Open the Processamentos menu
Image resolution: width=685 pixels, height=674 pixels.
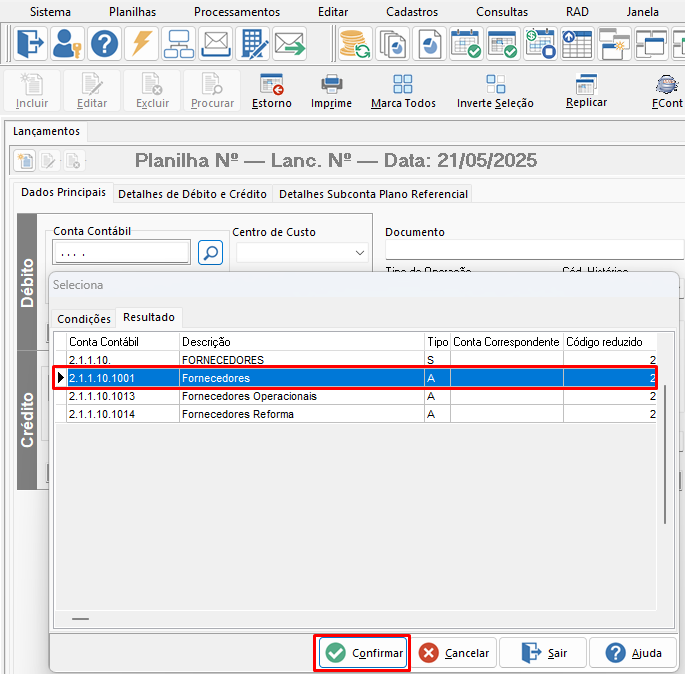point(237,12)
